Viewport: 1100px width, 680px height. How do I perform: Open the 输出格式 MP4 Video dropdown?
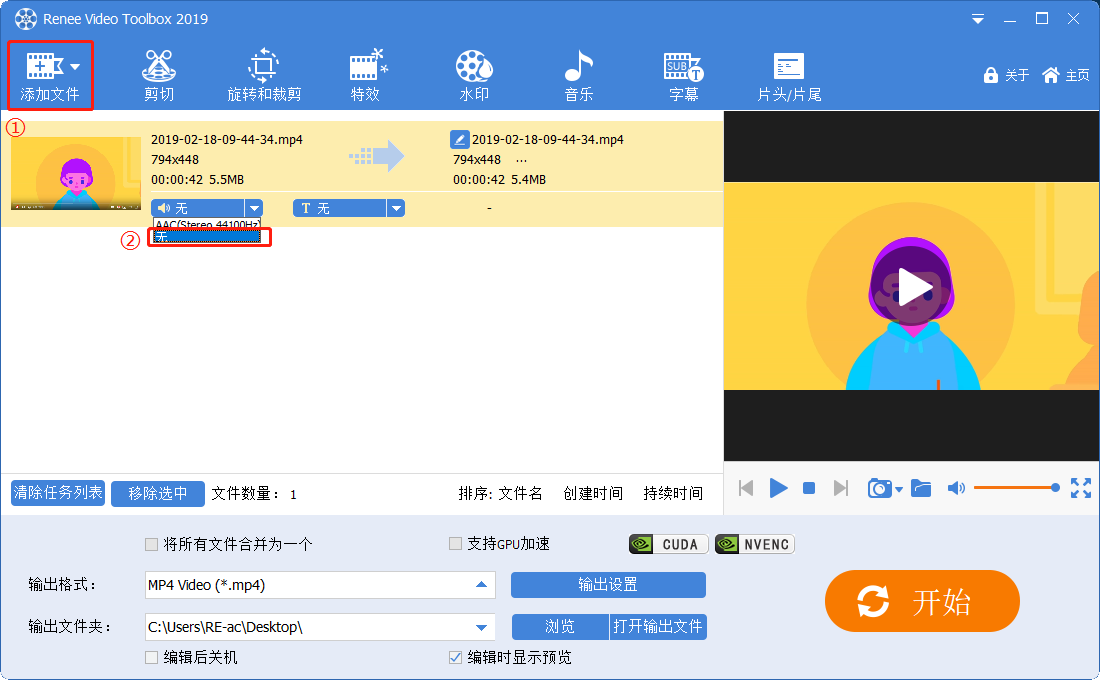coord(481,585)
